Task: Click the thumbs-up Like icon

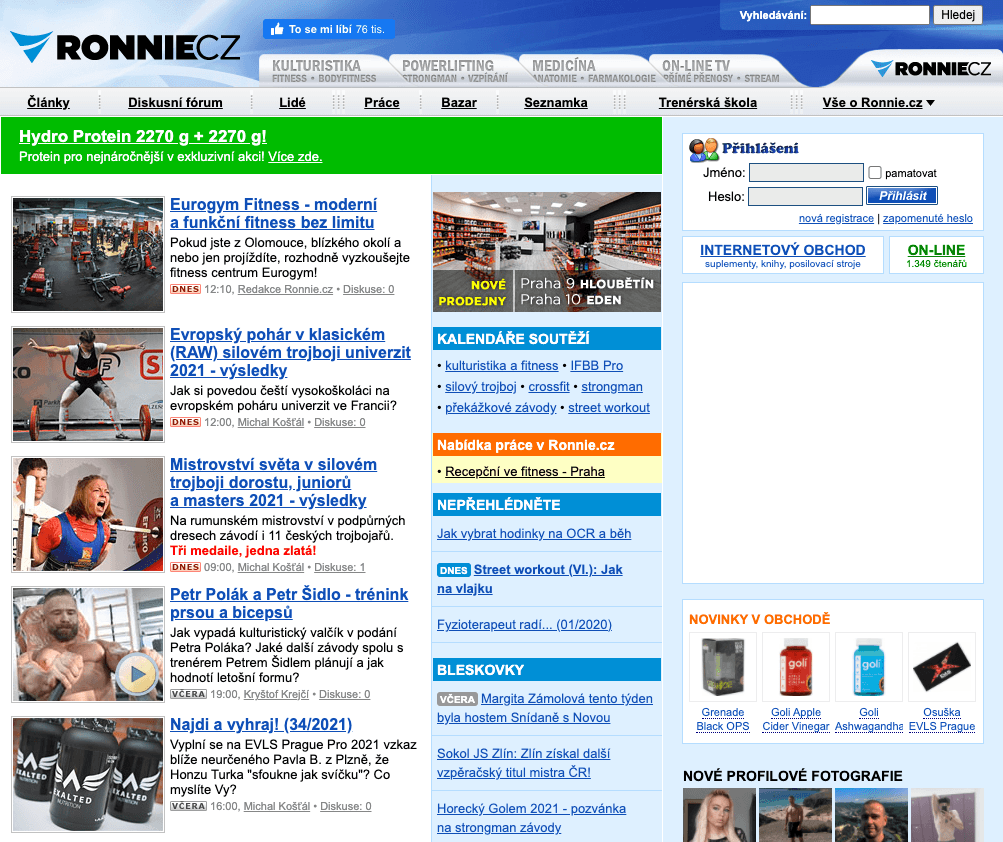Action: [x=277, y=29]
